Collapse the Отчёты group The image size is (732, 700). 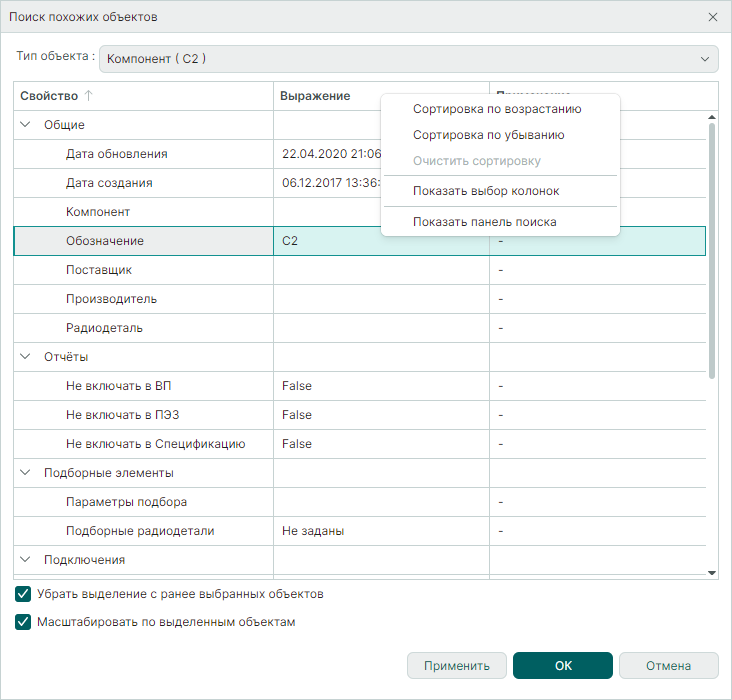25,357
